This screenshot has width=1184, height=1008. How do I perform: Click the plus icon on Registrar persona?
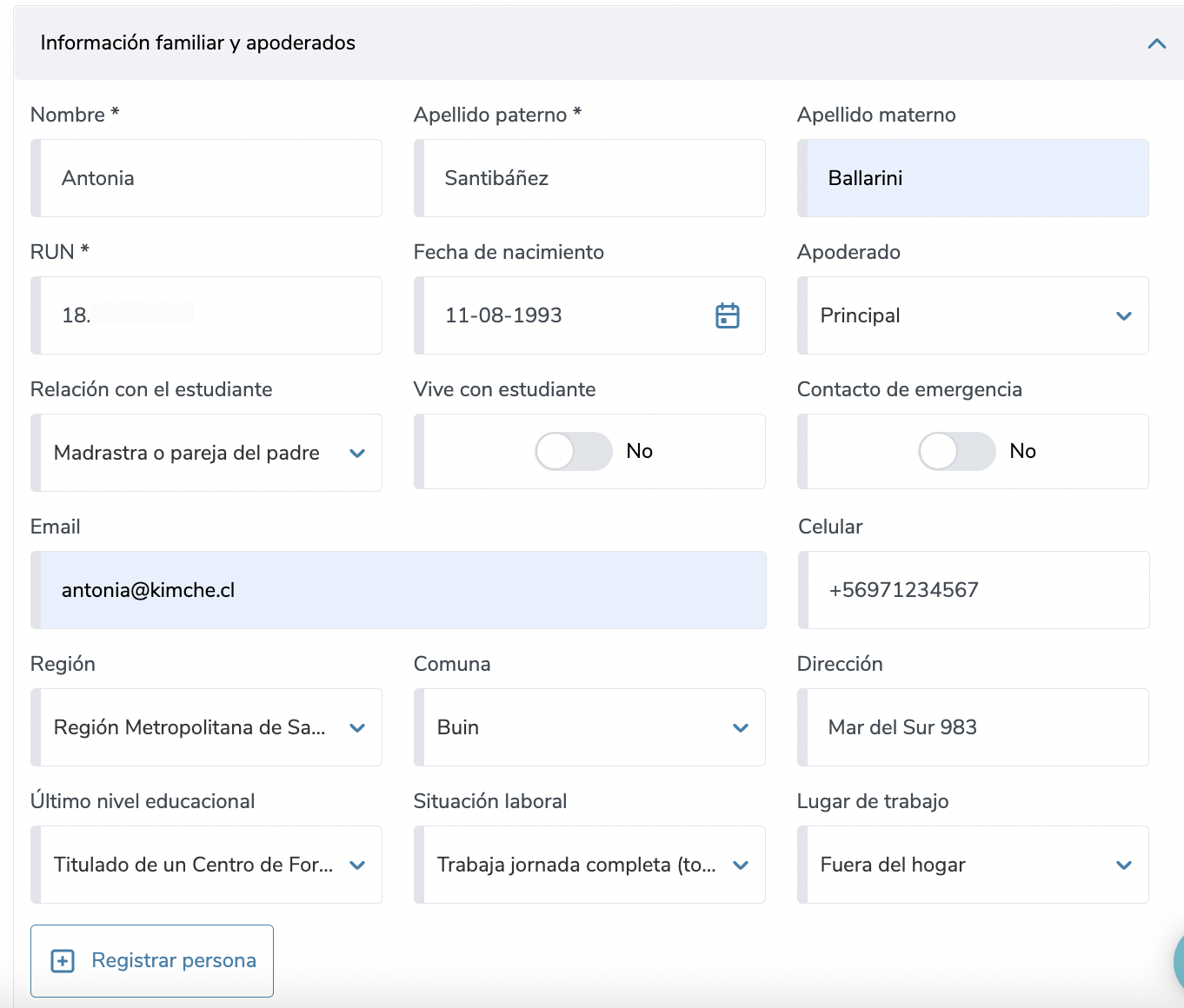[63, 960]
